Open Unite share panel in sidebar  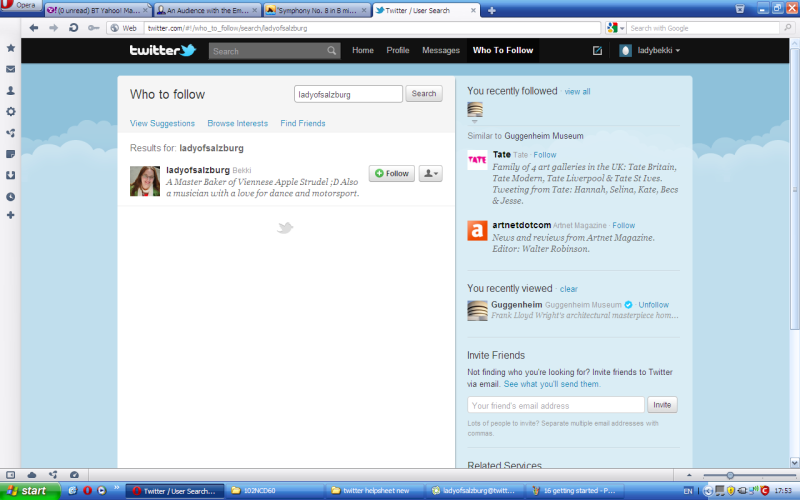10,133
